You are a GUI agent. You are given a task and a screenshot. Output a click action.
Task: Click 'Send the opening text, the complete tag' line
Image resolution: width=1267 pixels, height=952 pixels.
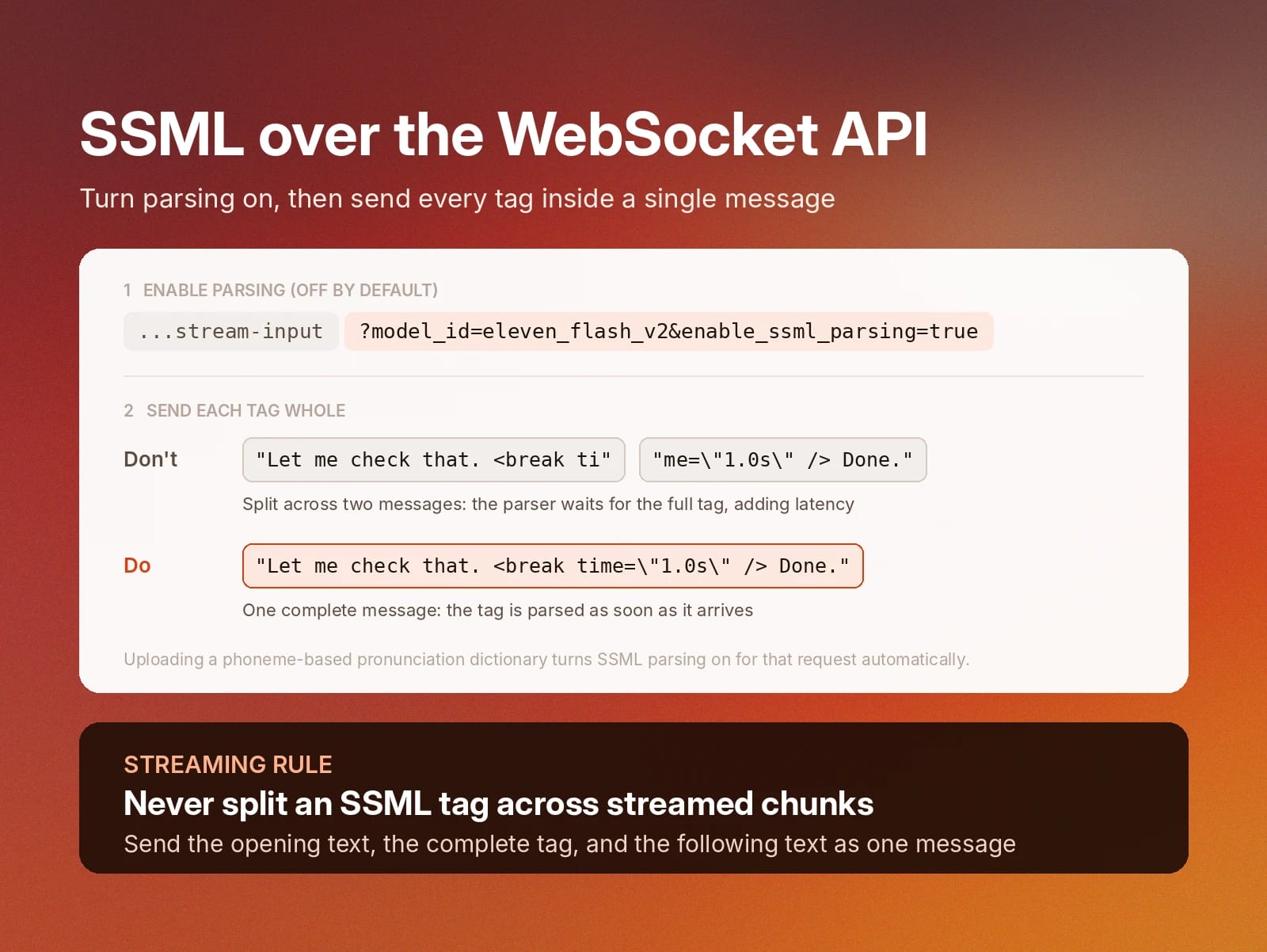click(x=569, y=844)
